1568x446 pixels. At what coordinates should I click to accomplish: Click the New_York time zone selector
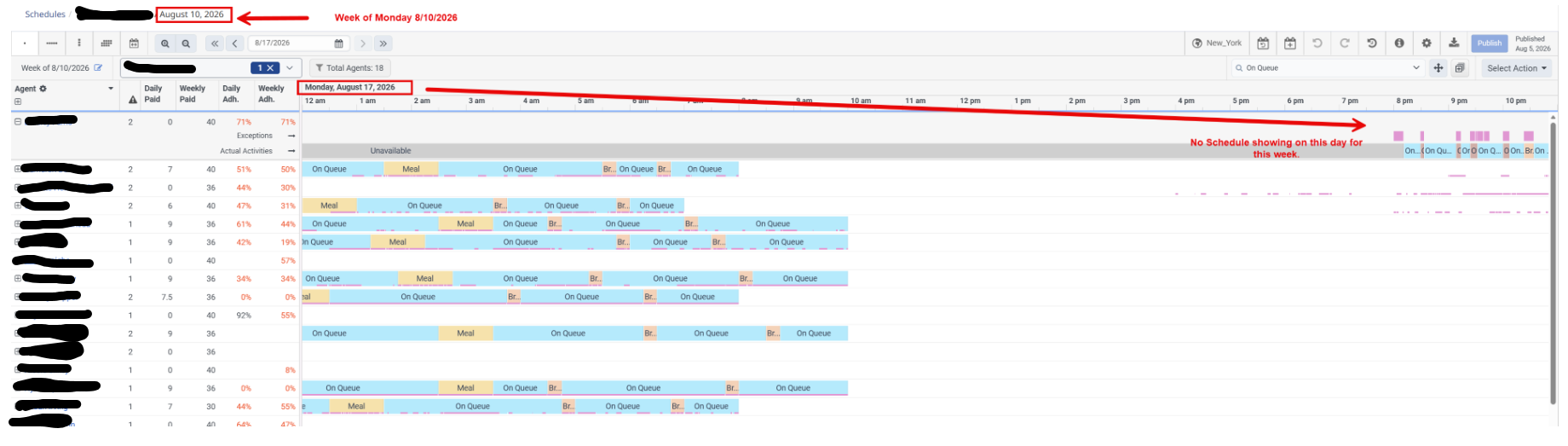coord(1217,43)
